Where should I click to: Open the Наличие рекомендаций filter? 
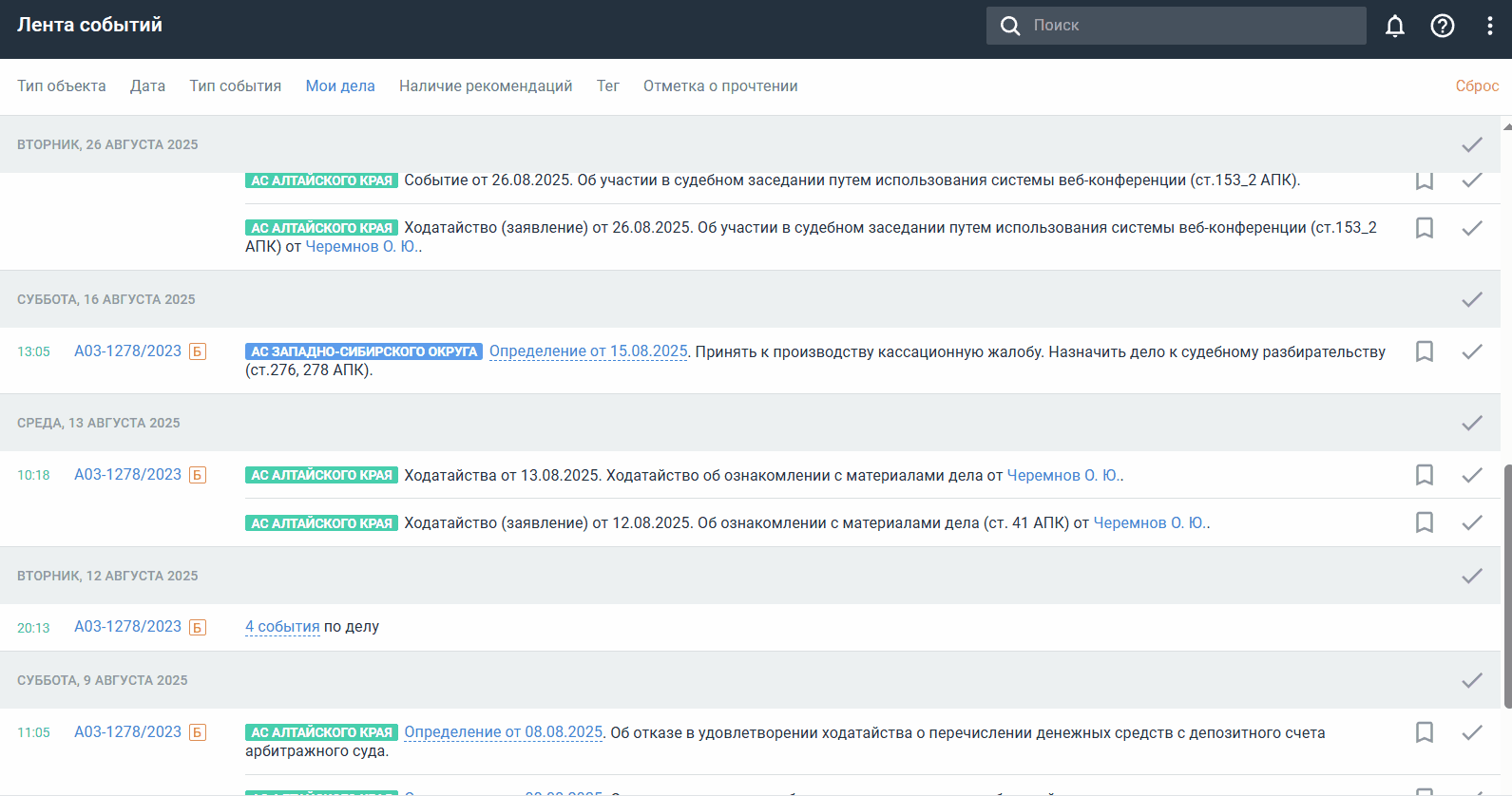coord(486,86)
